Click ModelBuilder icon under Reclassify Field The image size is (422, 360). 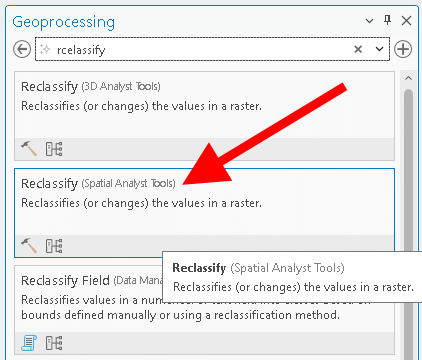54,343
